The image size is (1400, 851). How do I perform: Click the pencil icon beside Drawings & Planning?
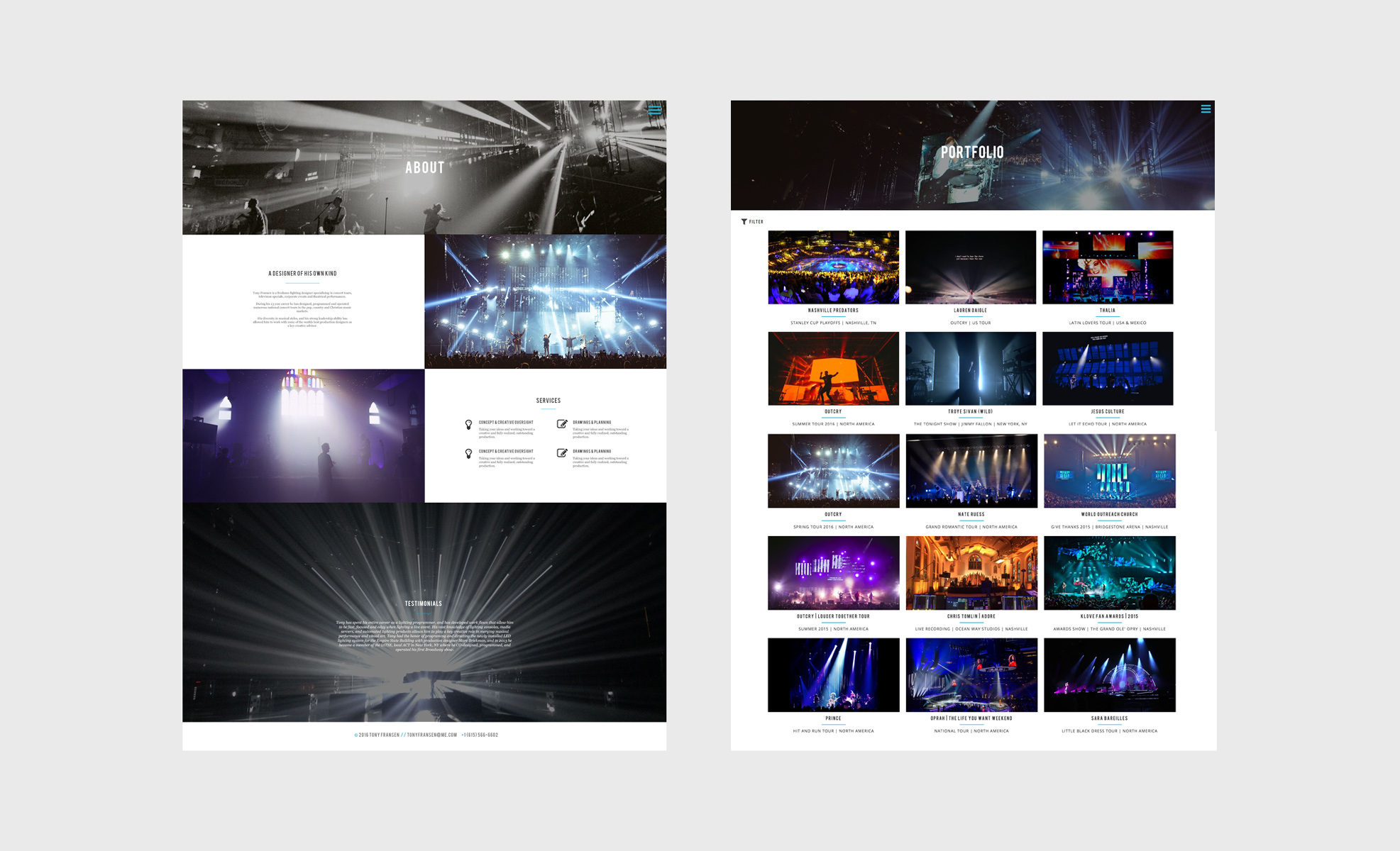click(x=561, y=423)
